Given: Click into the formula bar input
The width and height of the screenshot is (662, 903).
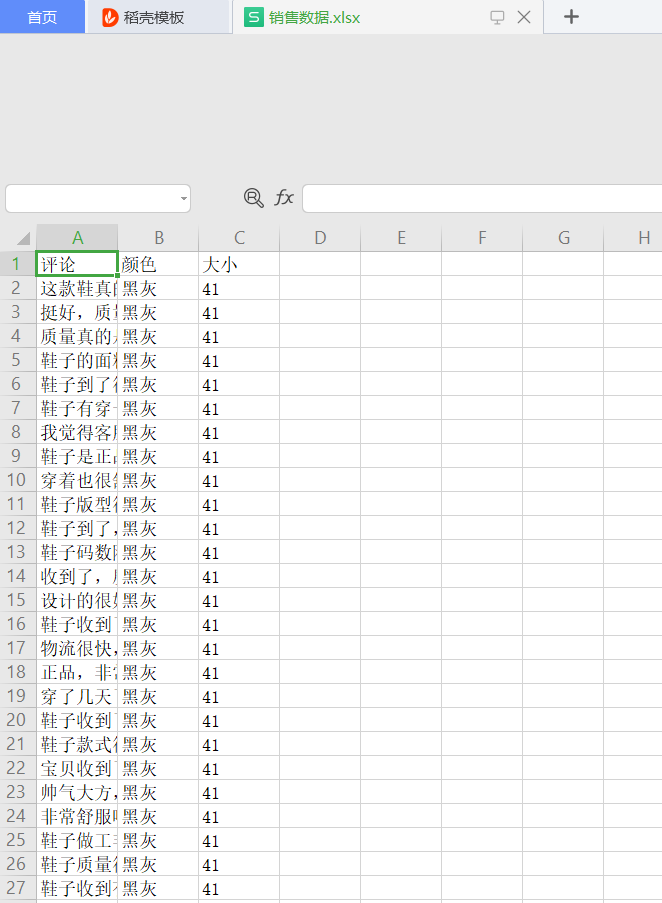Looking at the screenshot, I should click(x=482, y=199).
